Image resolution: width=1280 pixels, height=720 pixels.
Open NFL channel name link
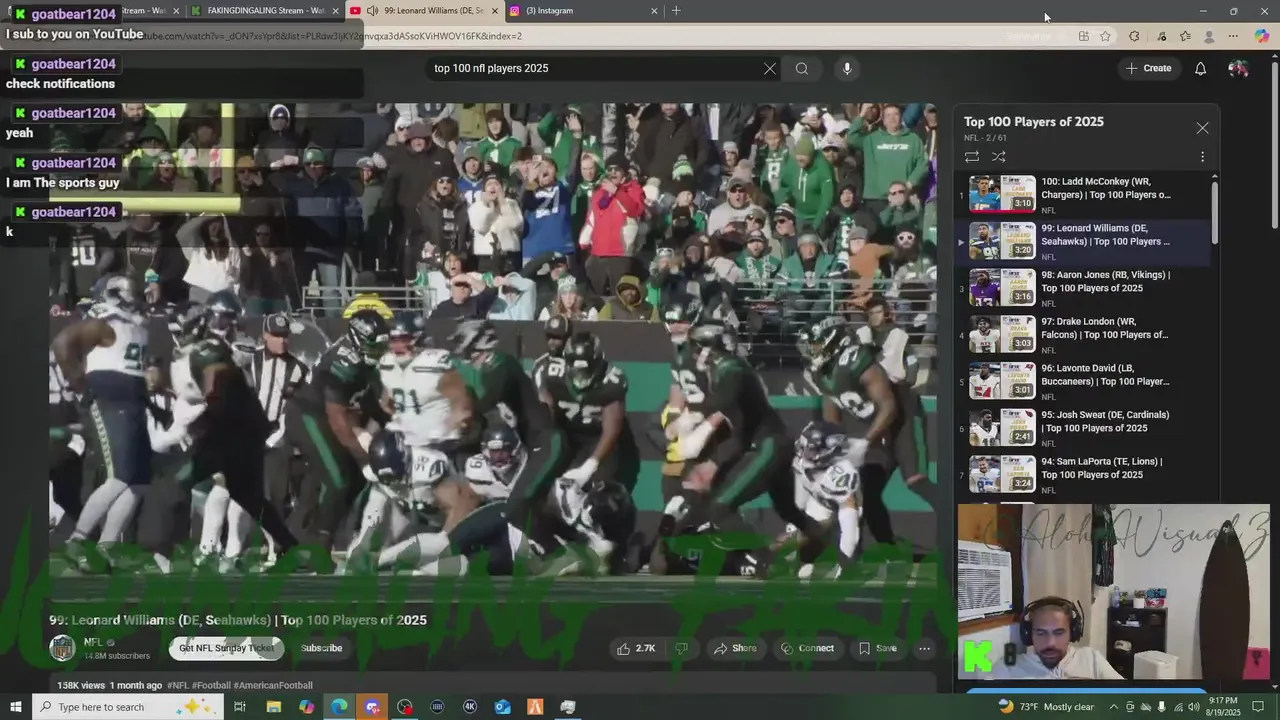coord(93,643)
